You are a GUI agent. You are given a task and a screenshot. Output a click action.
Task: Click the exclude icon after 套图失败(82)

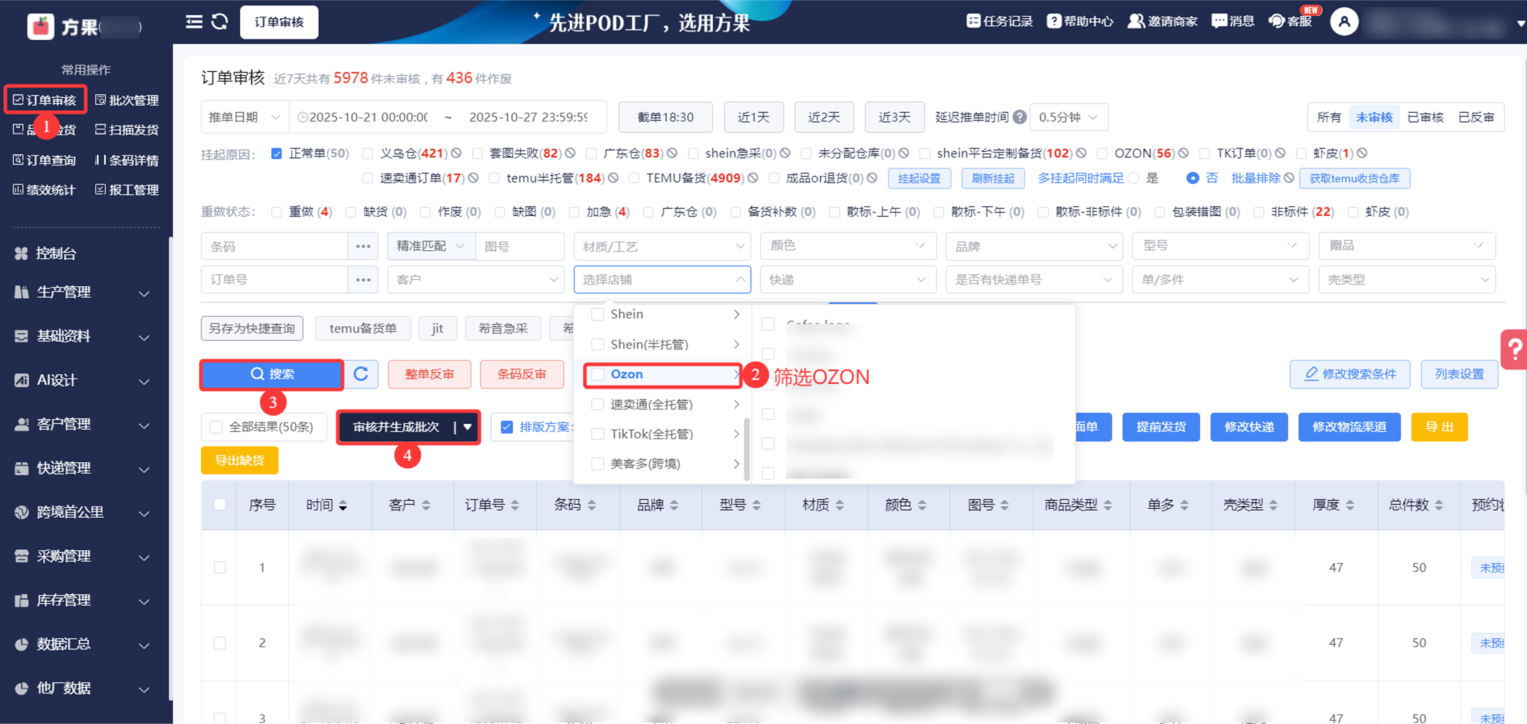(570, 154)
